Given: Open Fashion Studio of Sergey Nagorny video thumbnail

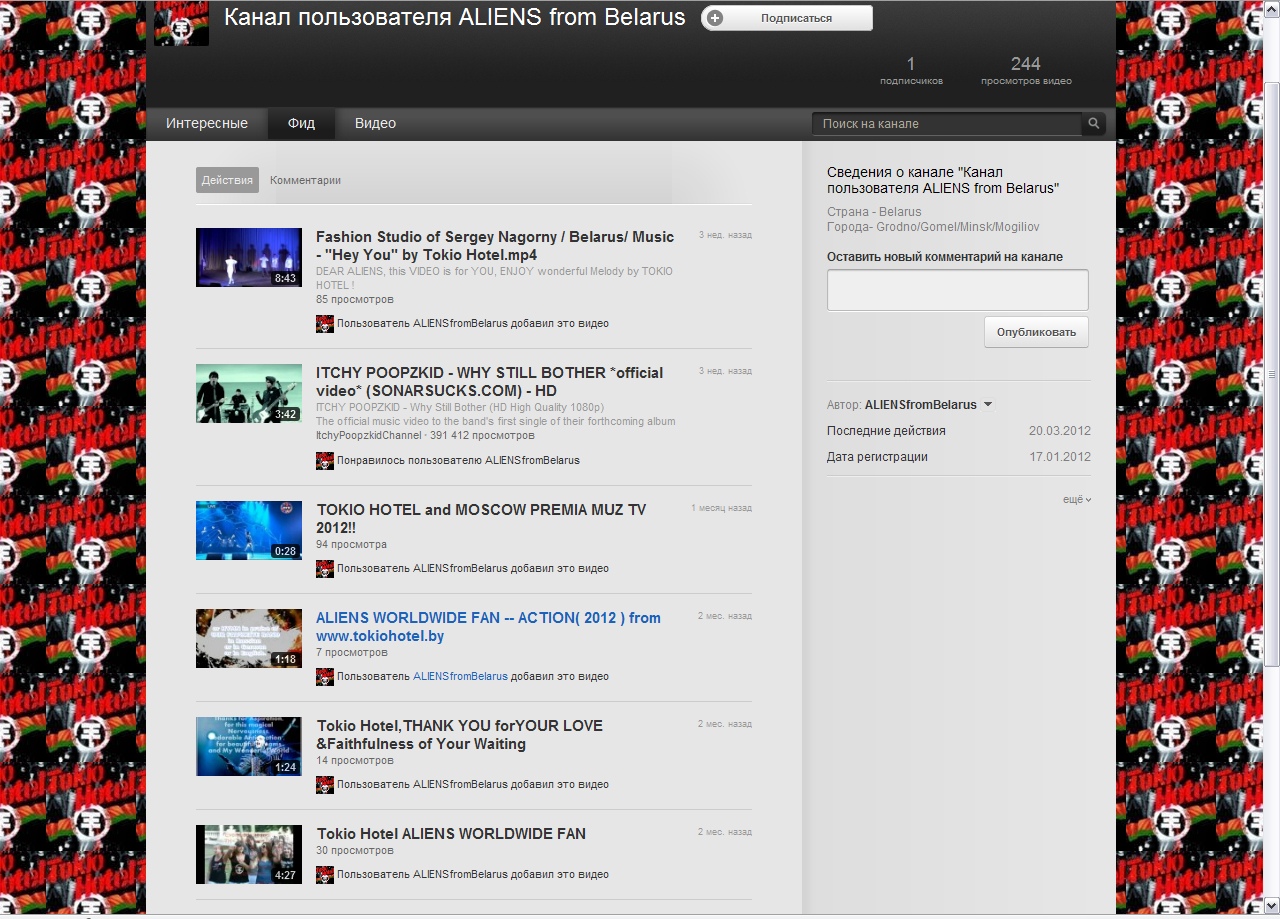Looking at the screenshot, I should click(x=249, y=257).
